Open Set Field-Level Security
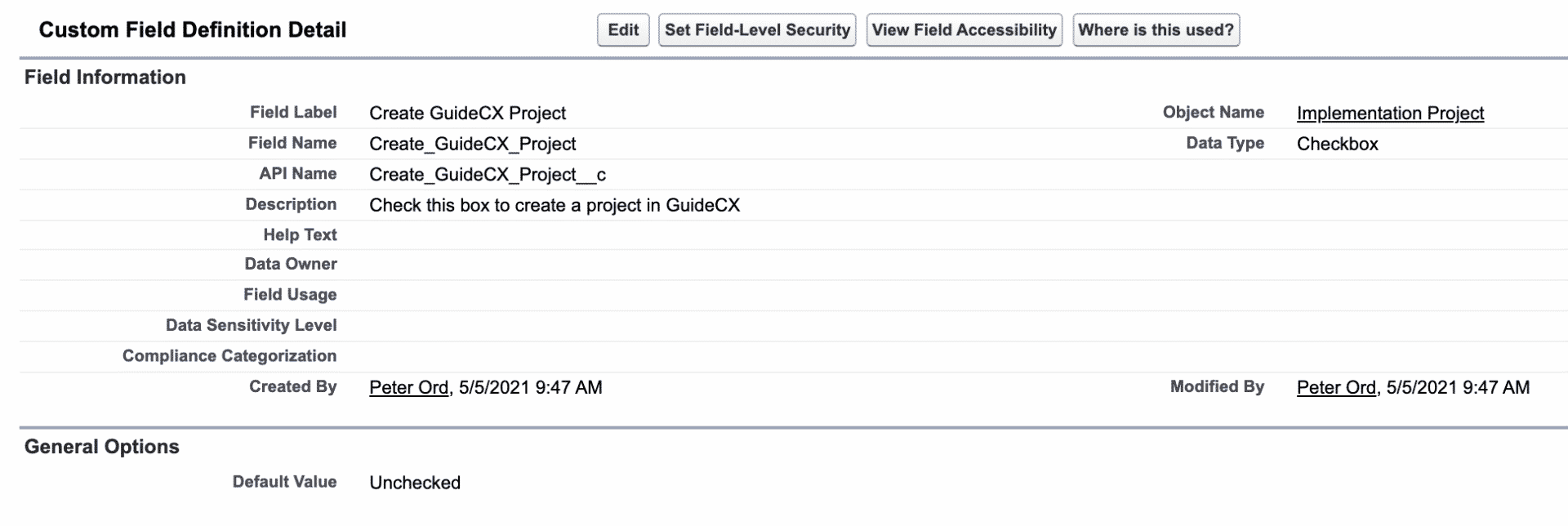The width and height of the screenshot is (1568, 526). pos(756,29)
